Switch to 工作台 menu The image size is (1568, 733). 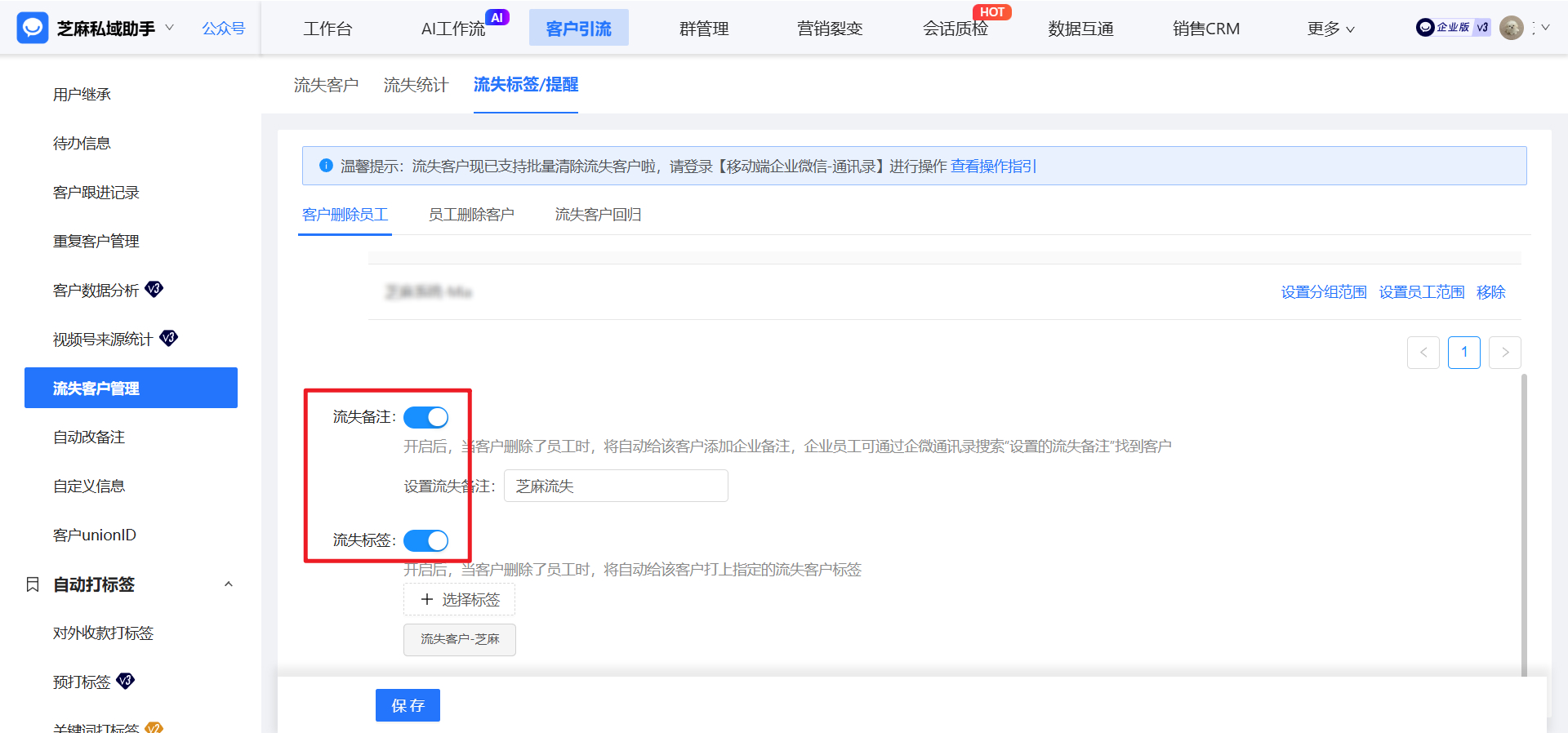(327, 29)
